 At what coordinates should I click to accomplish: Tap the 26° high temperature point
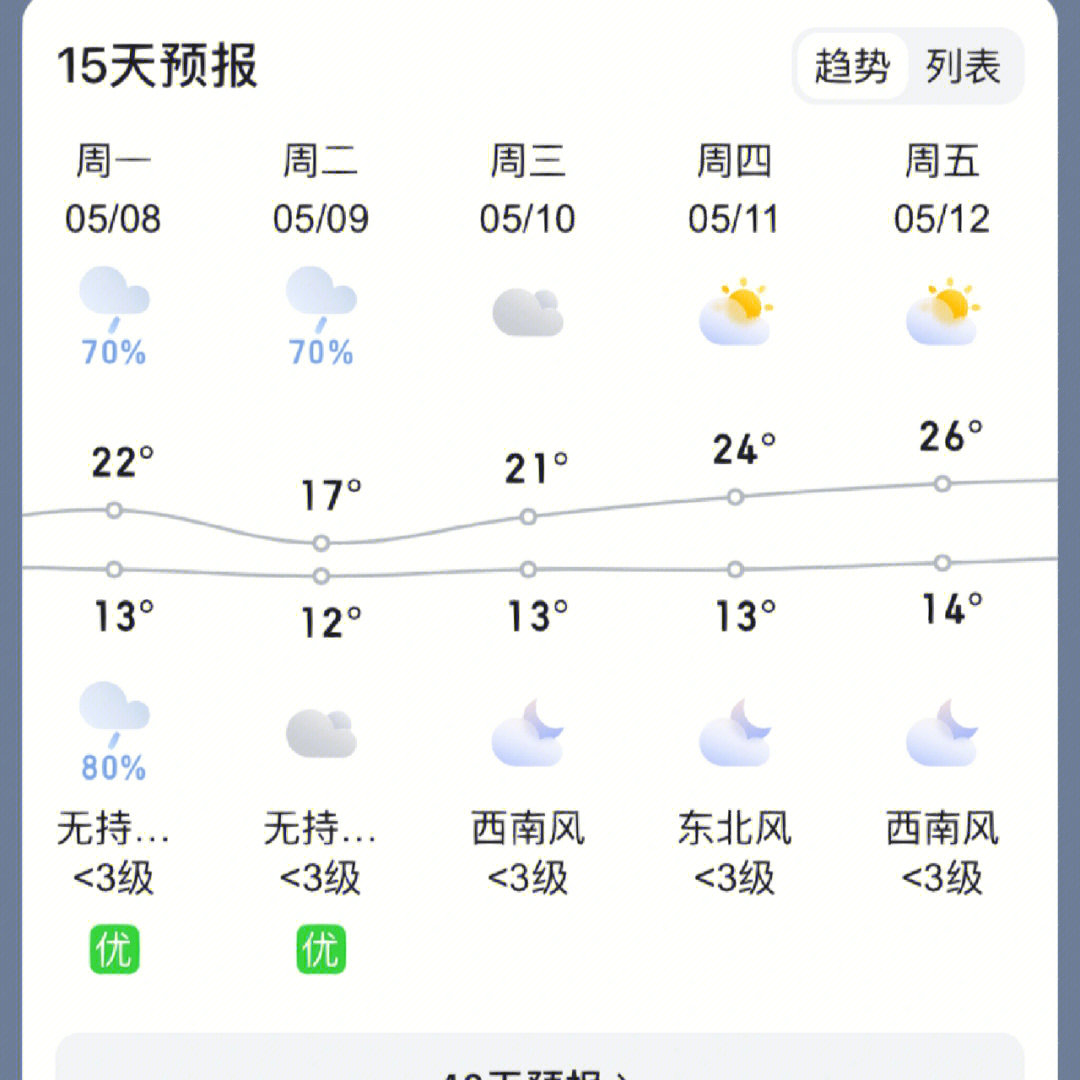click(x=942, y=484)
